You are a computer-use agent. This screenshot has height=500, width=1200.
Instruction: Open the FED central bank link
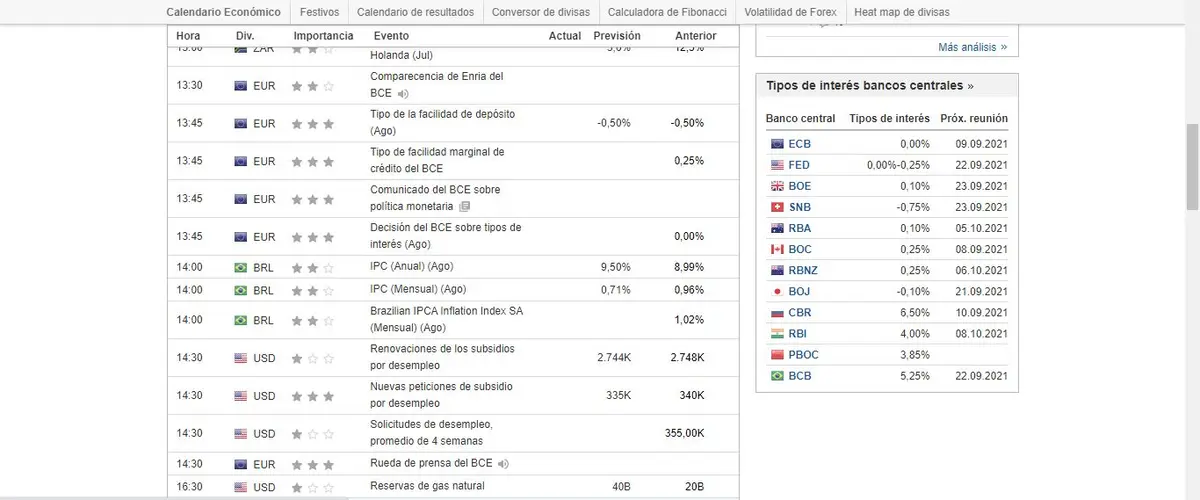click(799, 165)
